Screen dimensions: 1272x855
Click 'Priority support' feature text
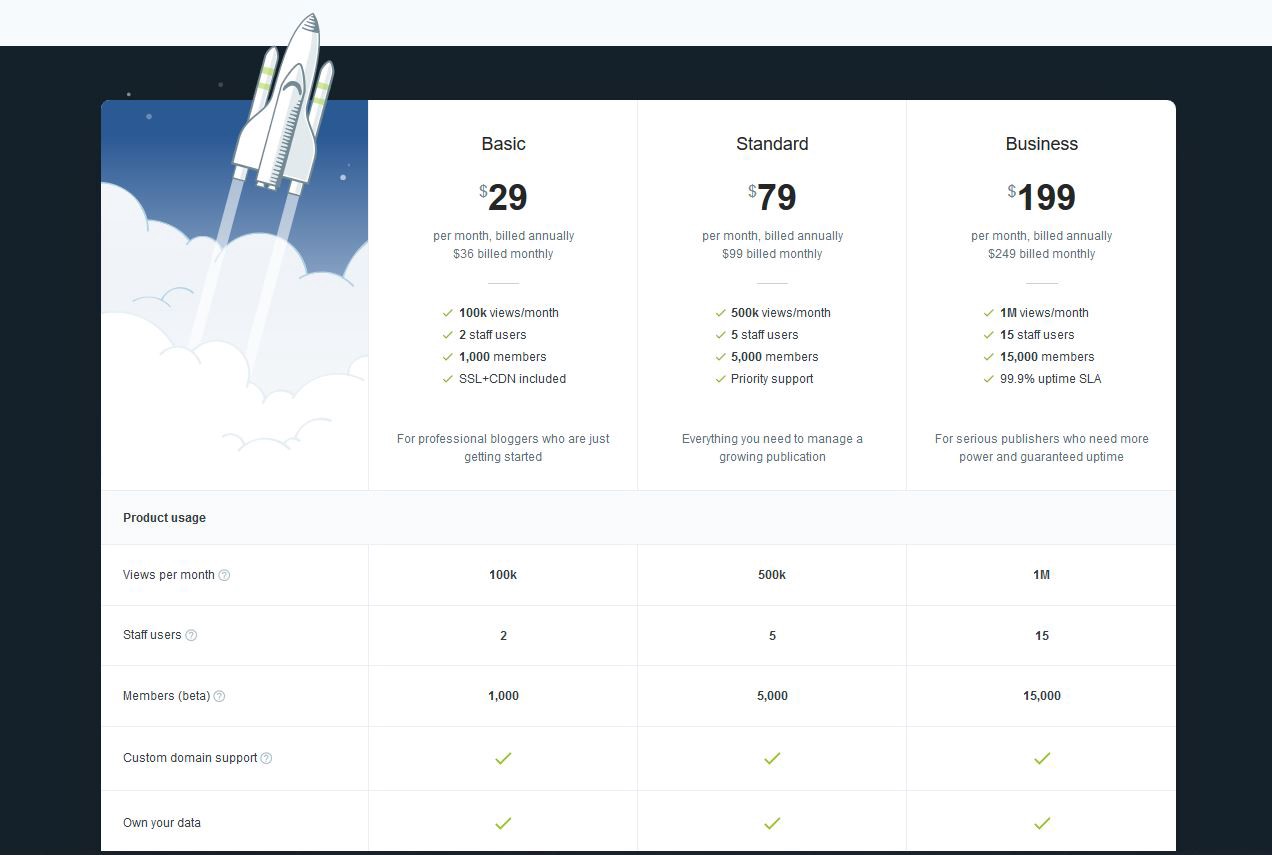point(772,379)
